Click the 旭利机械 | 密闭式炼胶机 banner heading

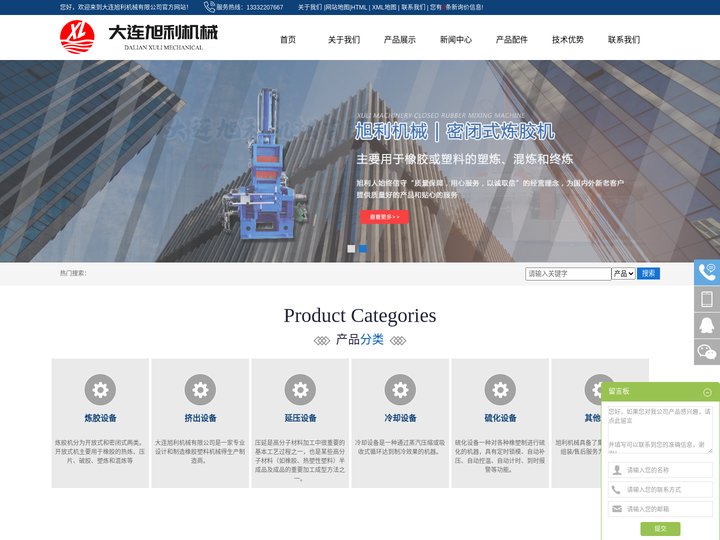click(x=455, y=132)
